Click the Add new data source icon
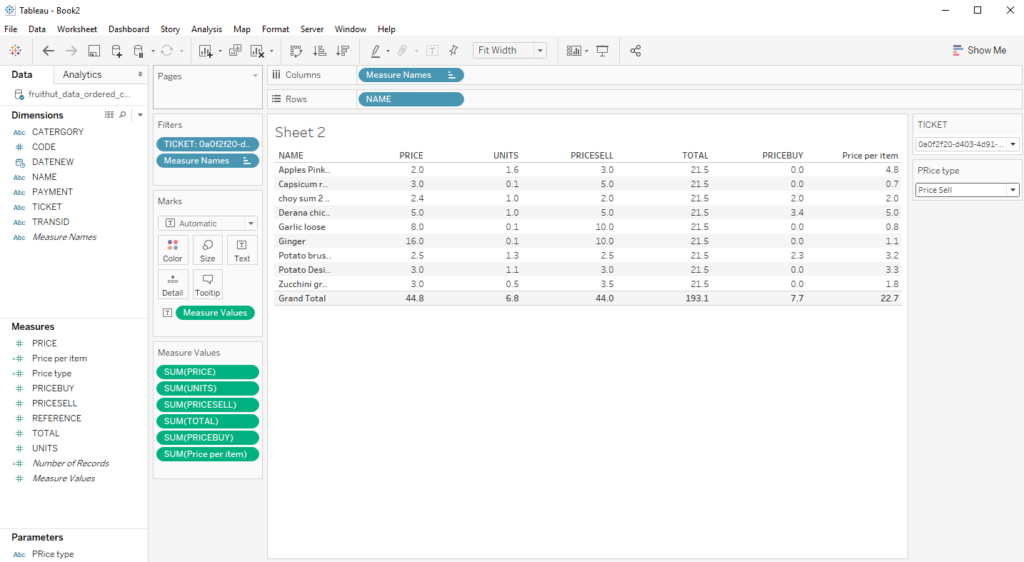Screen dimensions: 1024x562 coord(117,50)
